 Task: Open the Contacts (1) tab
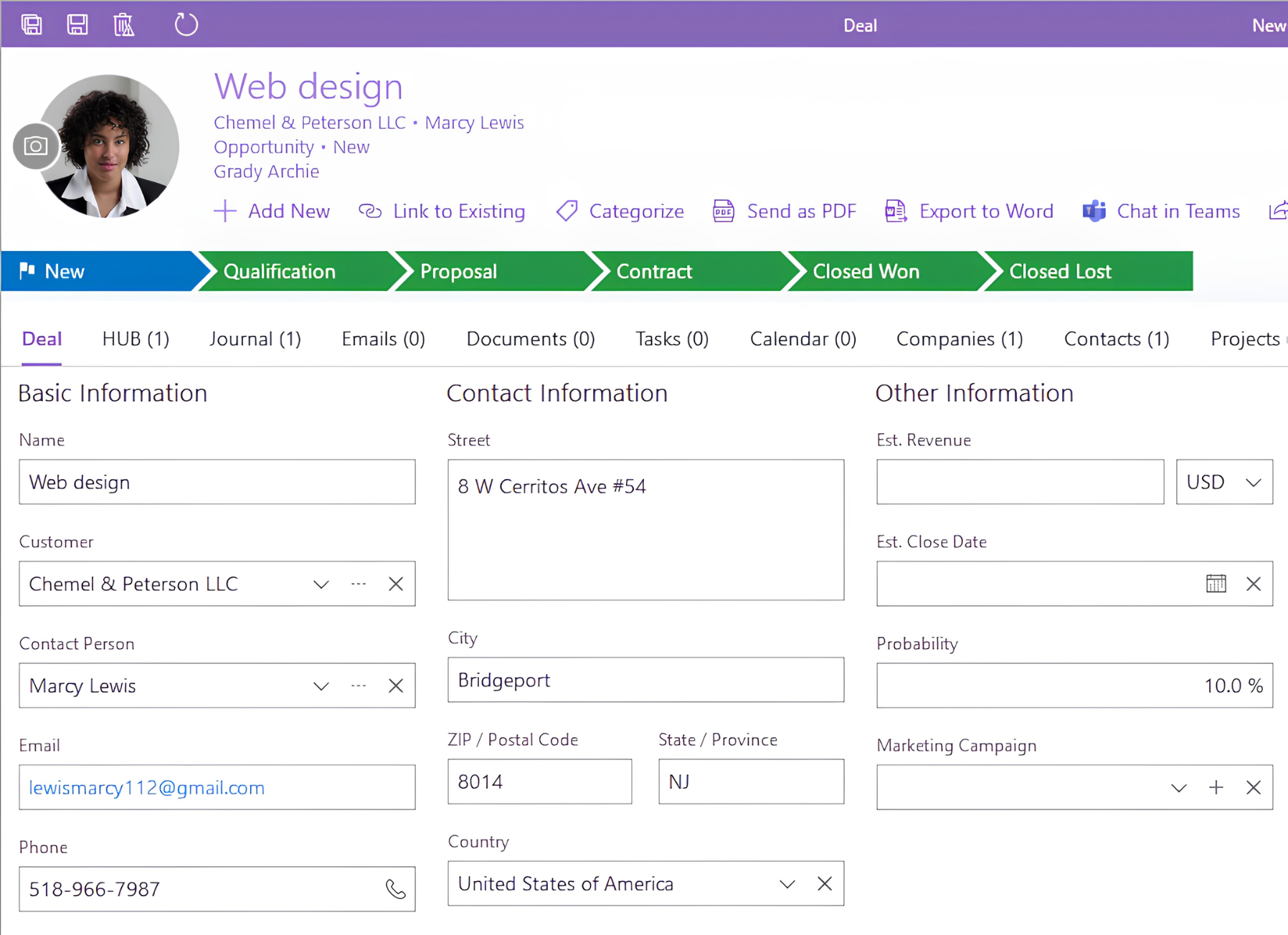click(x=1117, y=338)
